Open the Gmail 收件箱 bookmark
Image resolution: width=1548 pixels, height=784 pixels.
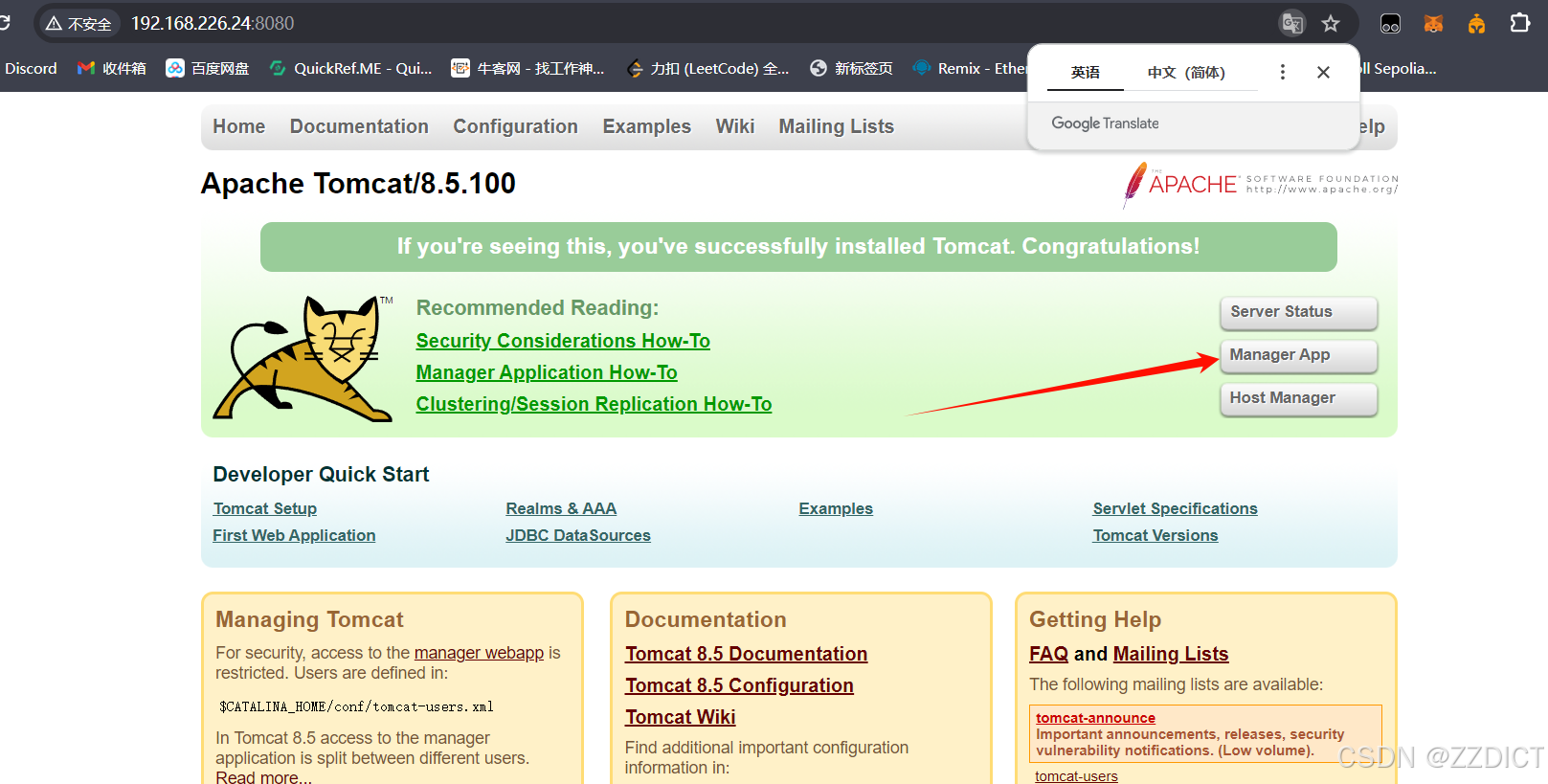tap(112, 68)
